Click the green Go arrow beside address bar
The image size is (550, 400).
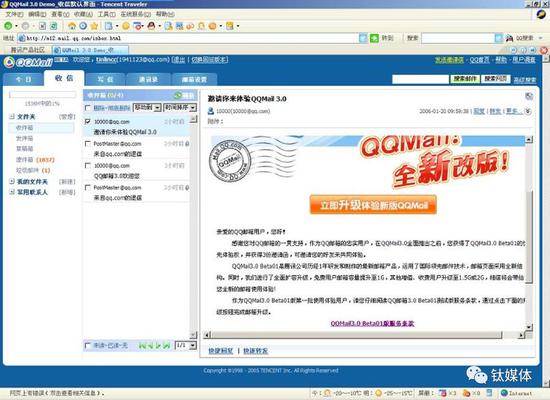point(374,38)
